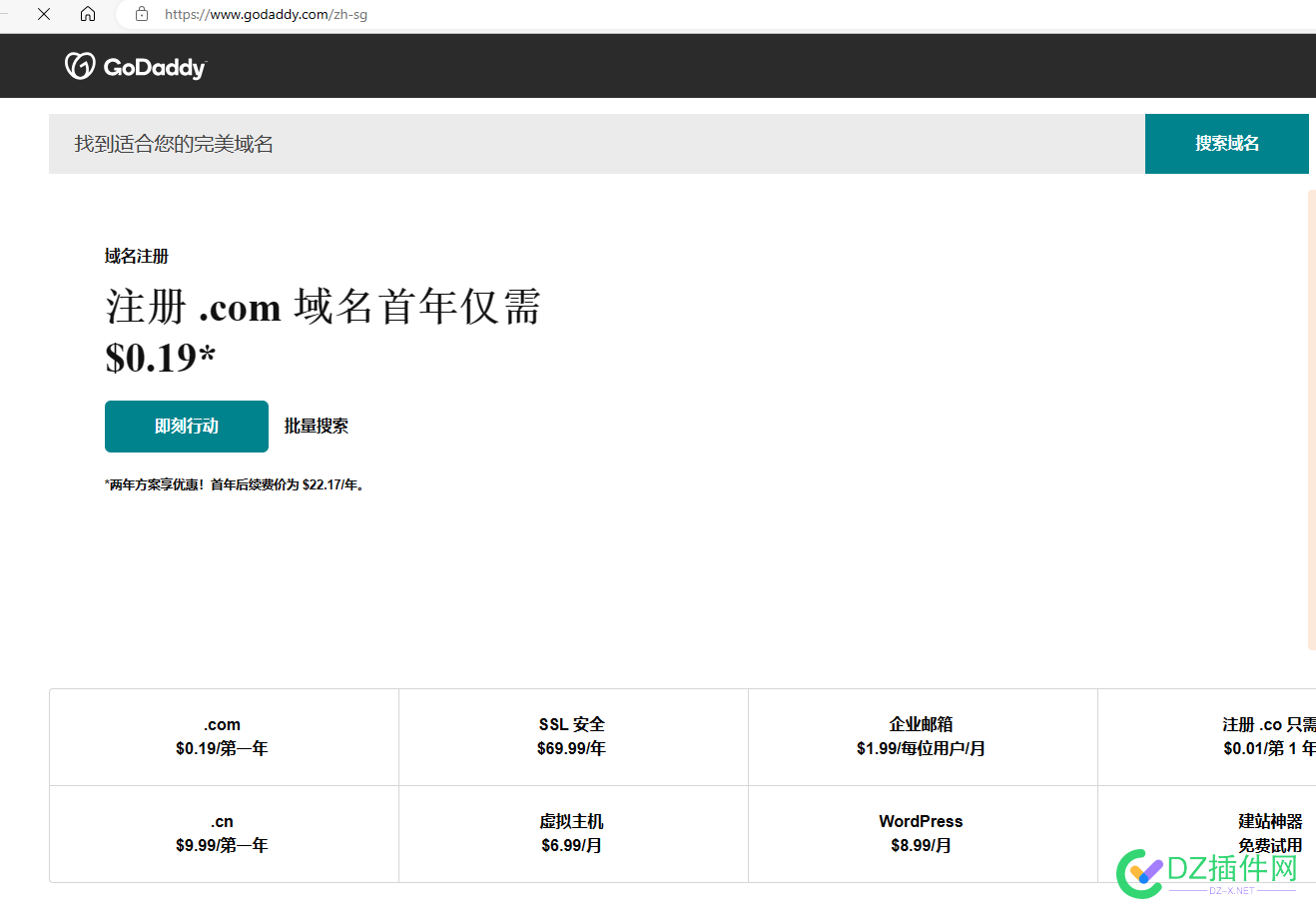Click the site lock icon in address bar
1316x914 pixels.
(142, 14)
